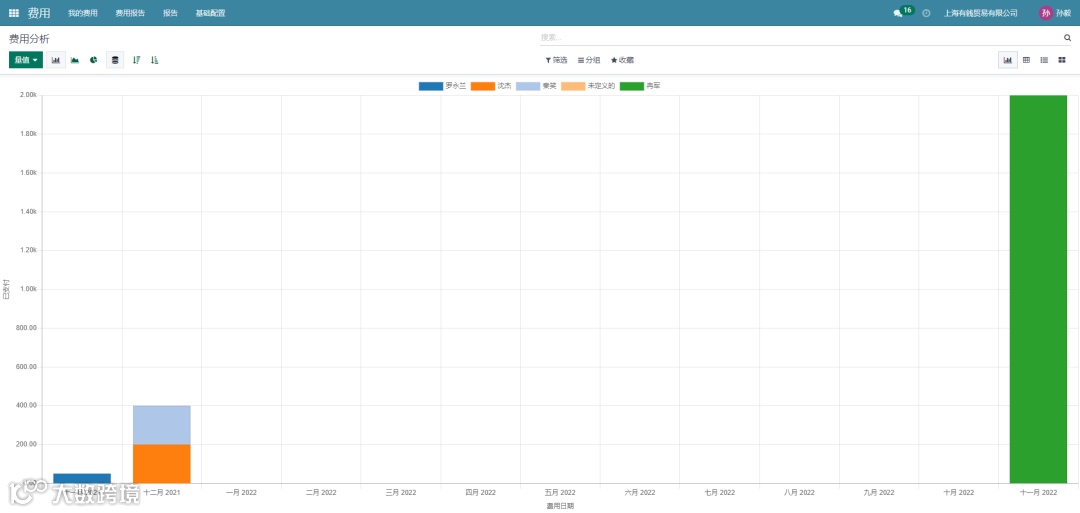Click the 800.00 axis value

[x=26, y=328]
